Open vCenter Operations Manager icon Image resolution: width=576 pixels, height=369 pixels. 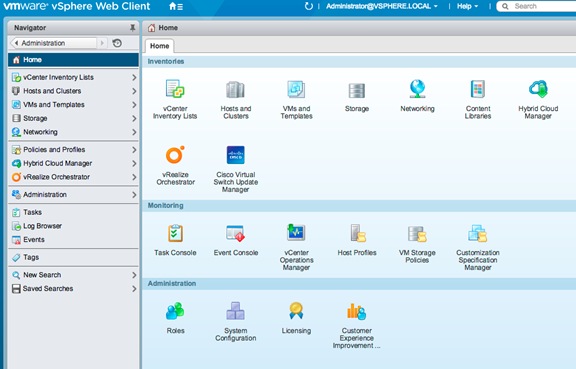pyautogui.click(x=296, y=233)
